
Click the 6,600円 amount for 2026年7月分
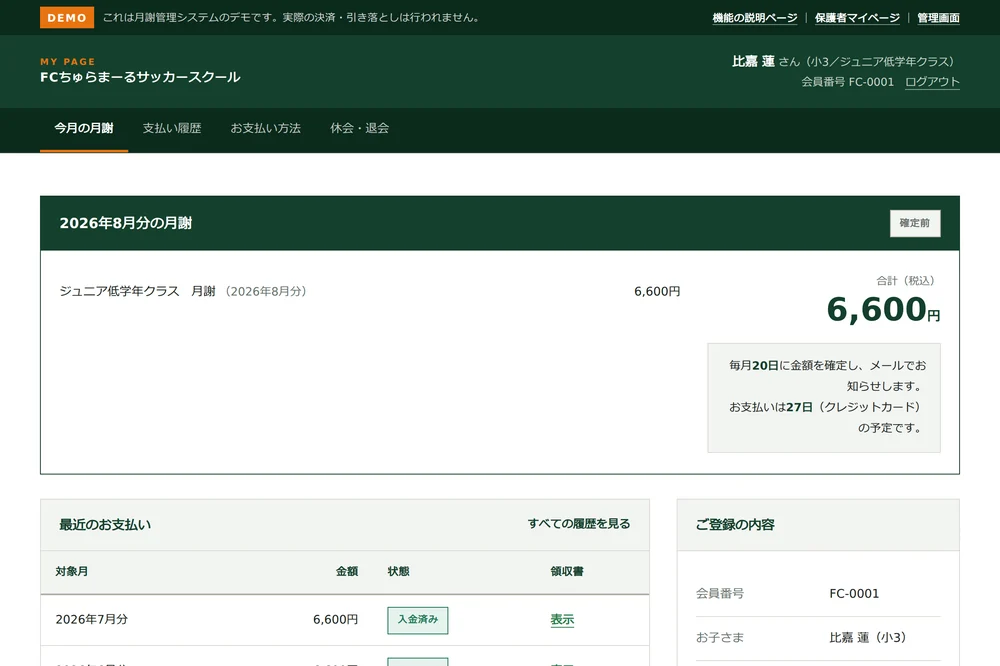[x=335, y=619]
